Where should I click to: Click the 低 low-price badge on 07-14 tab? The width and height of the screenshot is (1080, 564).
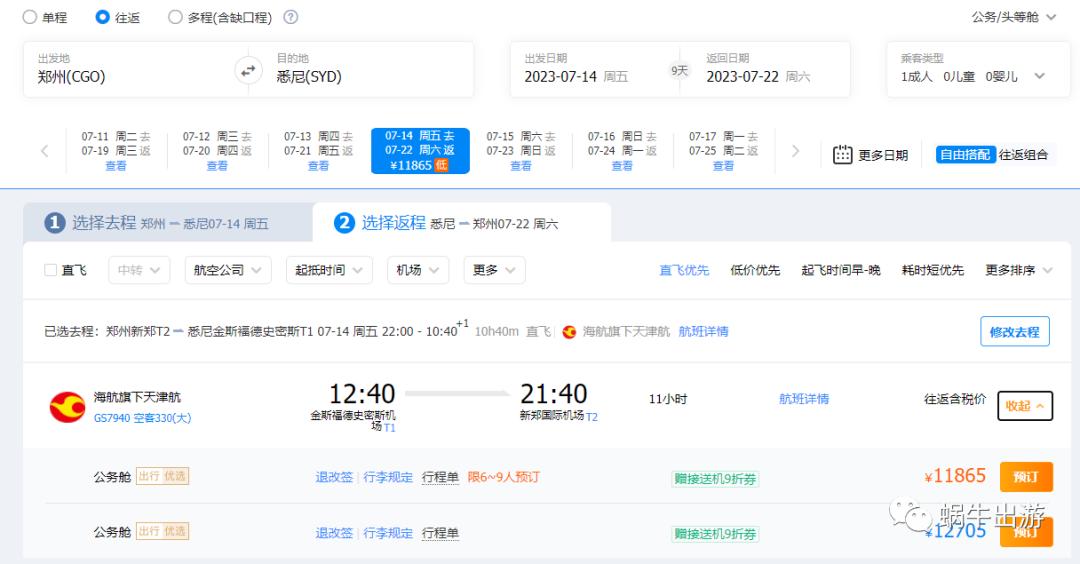click(x=442, y=165)
